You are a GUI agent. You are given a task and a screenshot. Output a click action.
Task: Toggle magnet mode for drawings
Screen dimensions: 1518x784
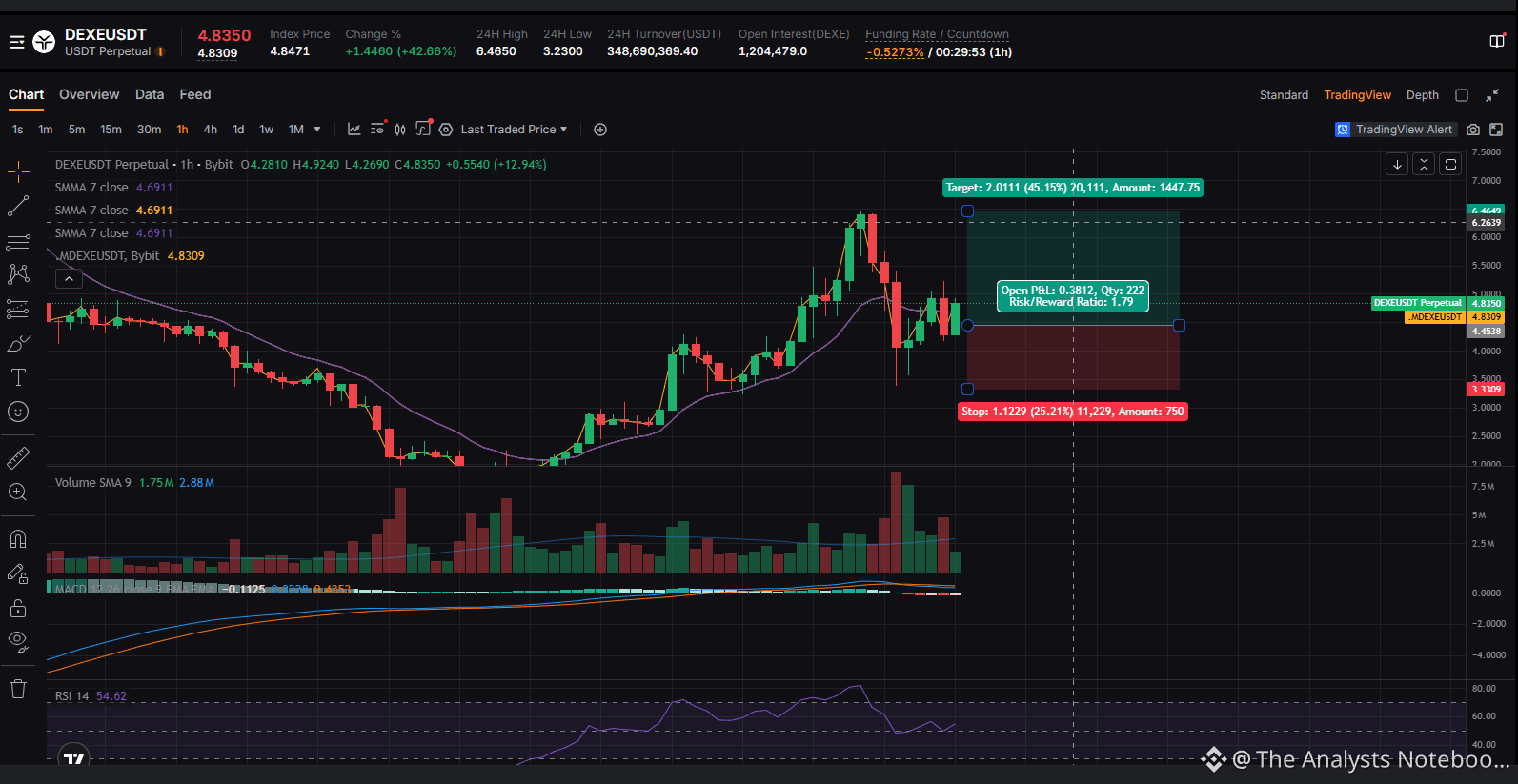[18, 539]
